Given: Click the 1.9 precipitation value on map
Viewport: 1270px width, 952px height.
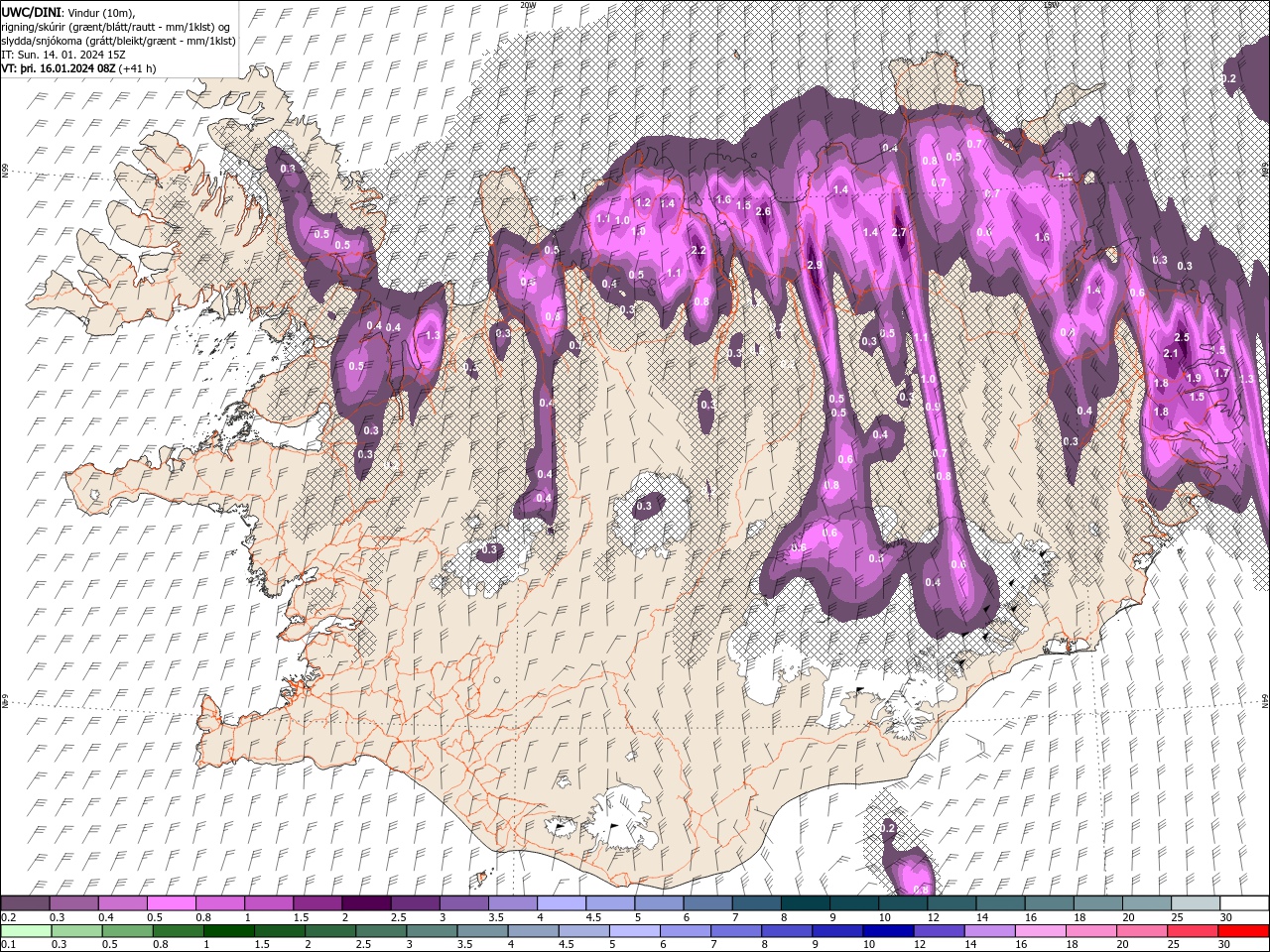Looking at the screenshot, I should click(1194, 378).
